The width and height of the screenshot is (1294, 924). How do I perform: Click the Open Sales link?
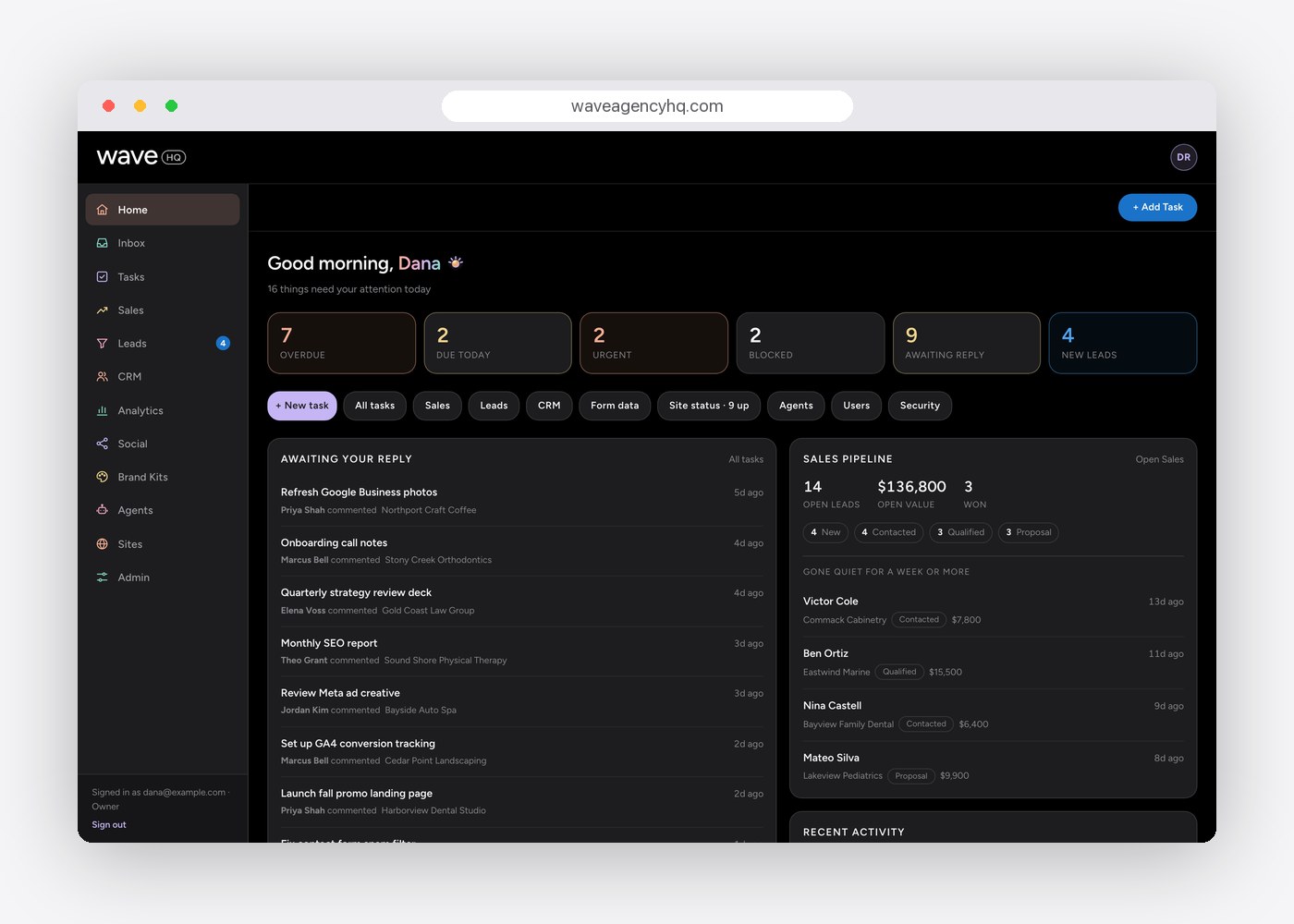click(1159, 459)
